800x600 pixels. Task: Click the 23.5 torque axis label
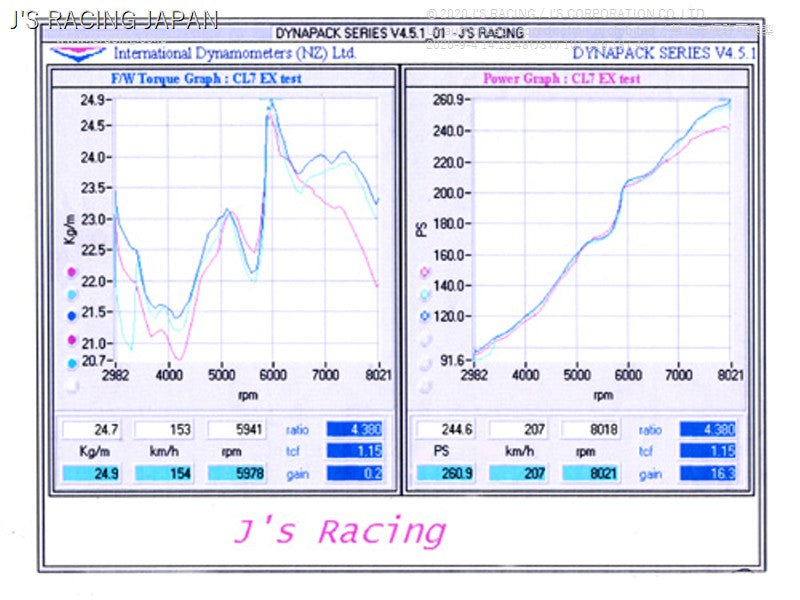tap(92, 188)
